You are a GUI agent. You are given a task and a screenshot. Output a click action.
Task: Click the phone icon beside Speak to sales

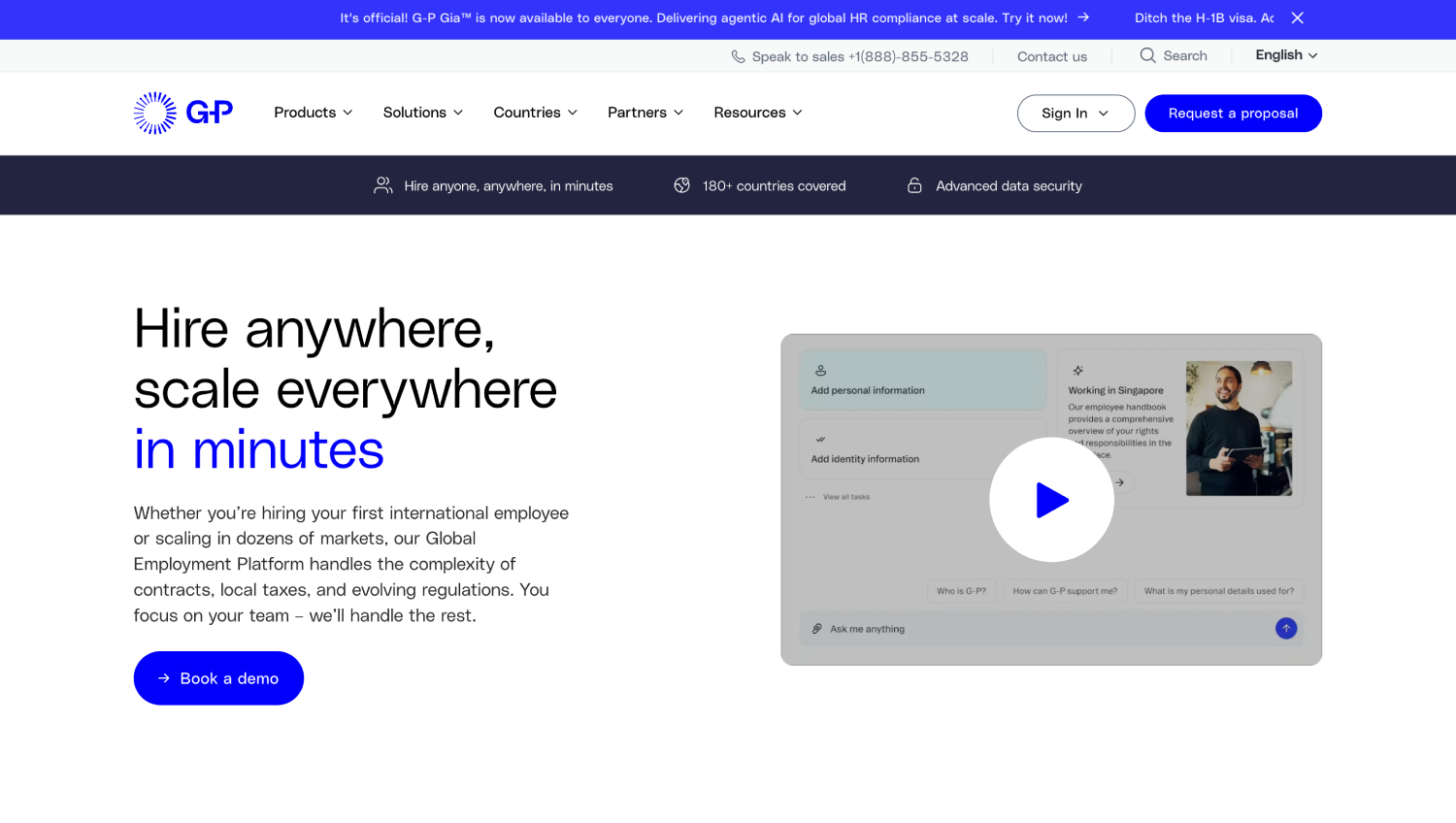738,56
